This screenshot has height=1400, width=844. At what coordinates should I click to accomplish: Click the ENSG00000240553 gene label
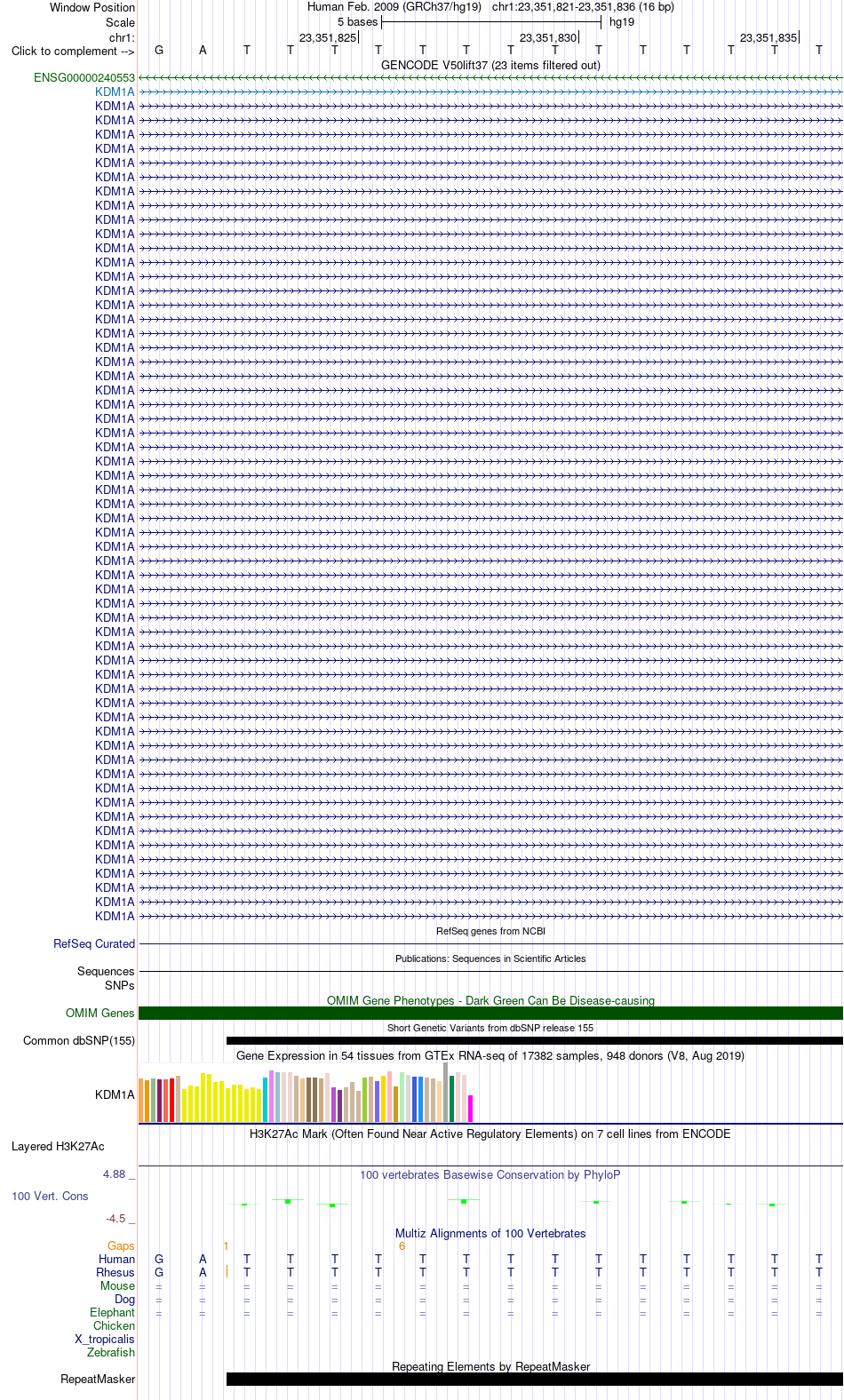84,78
